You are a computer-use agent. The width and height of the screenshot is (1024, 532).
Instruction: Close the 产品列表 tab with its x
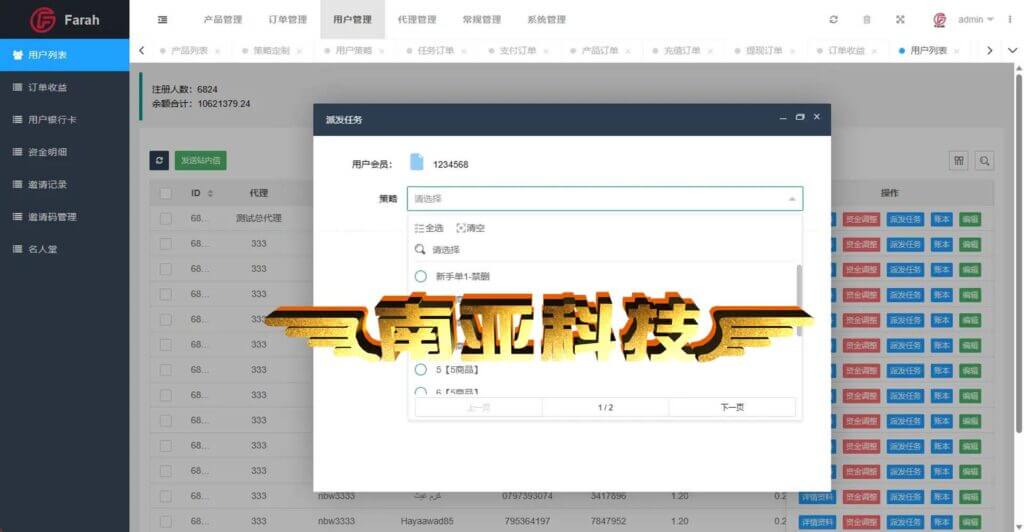[x=217, y=51]
